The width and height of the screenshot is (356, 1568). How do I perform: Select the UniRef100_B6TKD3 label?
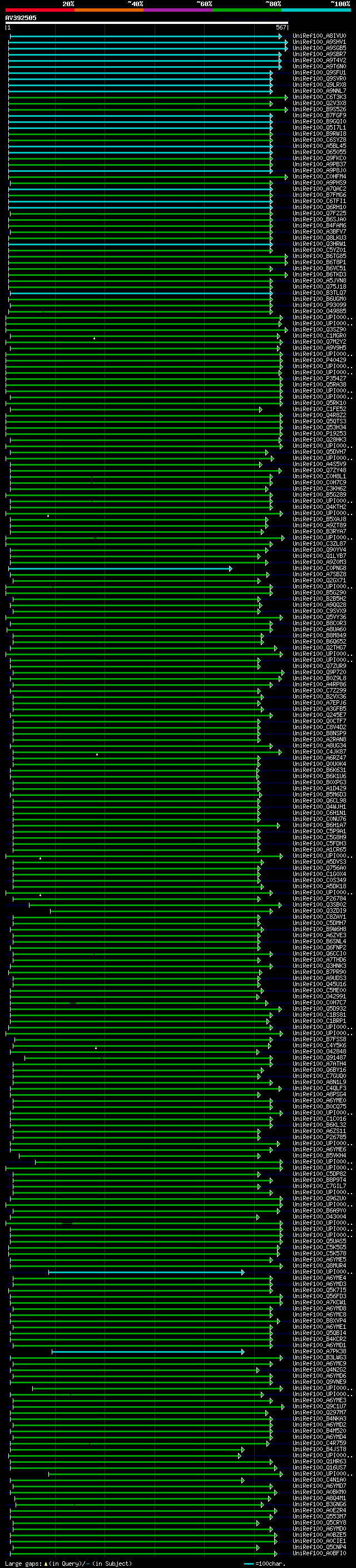319,275
